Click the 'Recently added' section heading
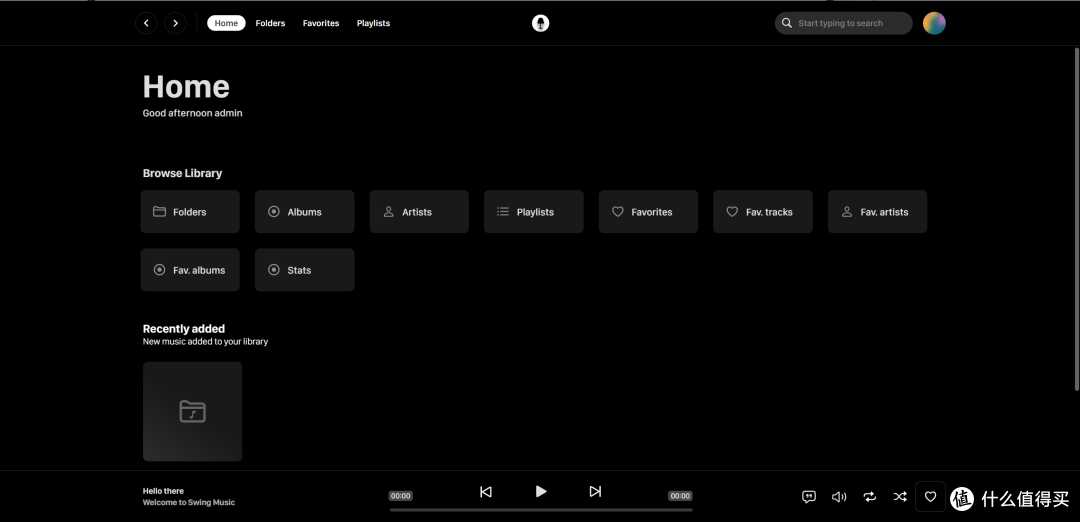Screen dimensions: 1080x522 tap(184, 329)
